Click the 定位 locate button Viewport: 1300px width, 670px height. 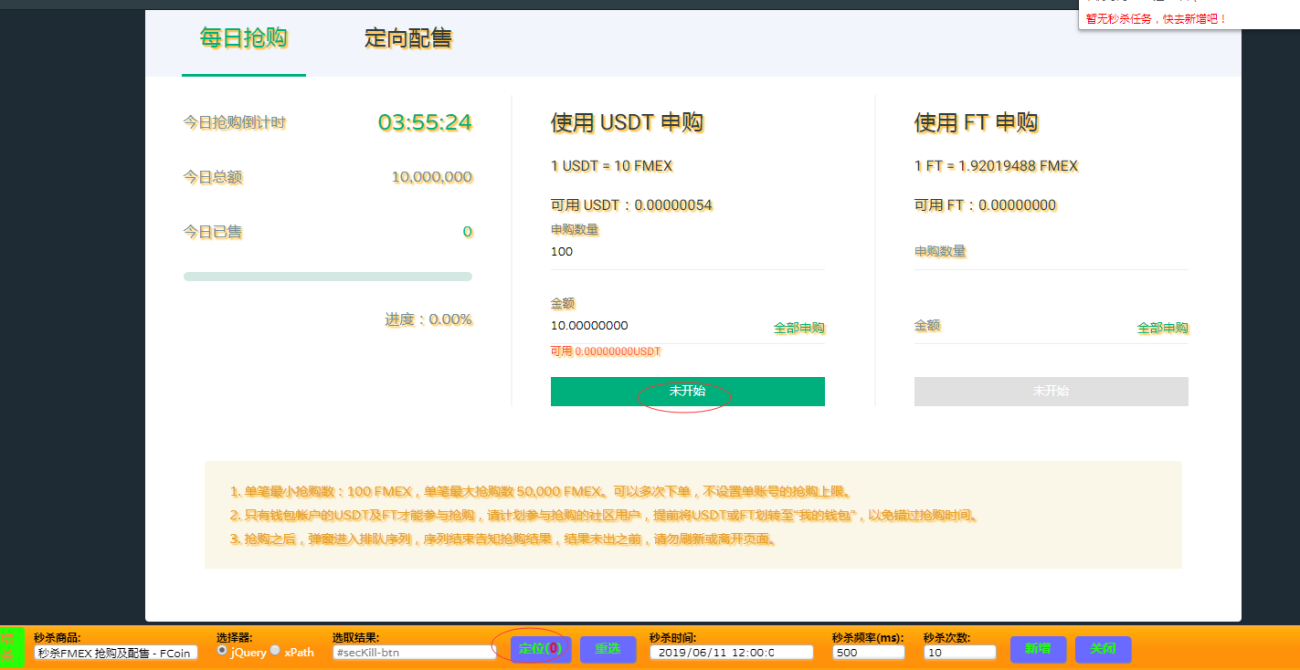(x=540, y=649)
